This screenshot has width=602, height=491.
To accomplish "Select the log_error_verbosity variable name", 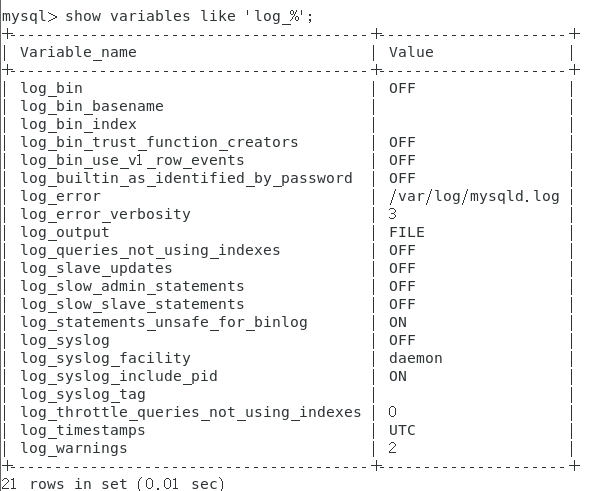I will pyautogui.click(x=105, y=214).
